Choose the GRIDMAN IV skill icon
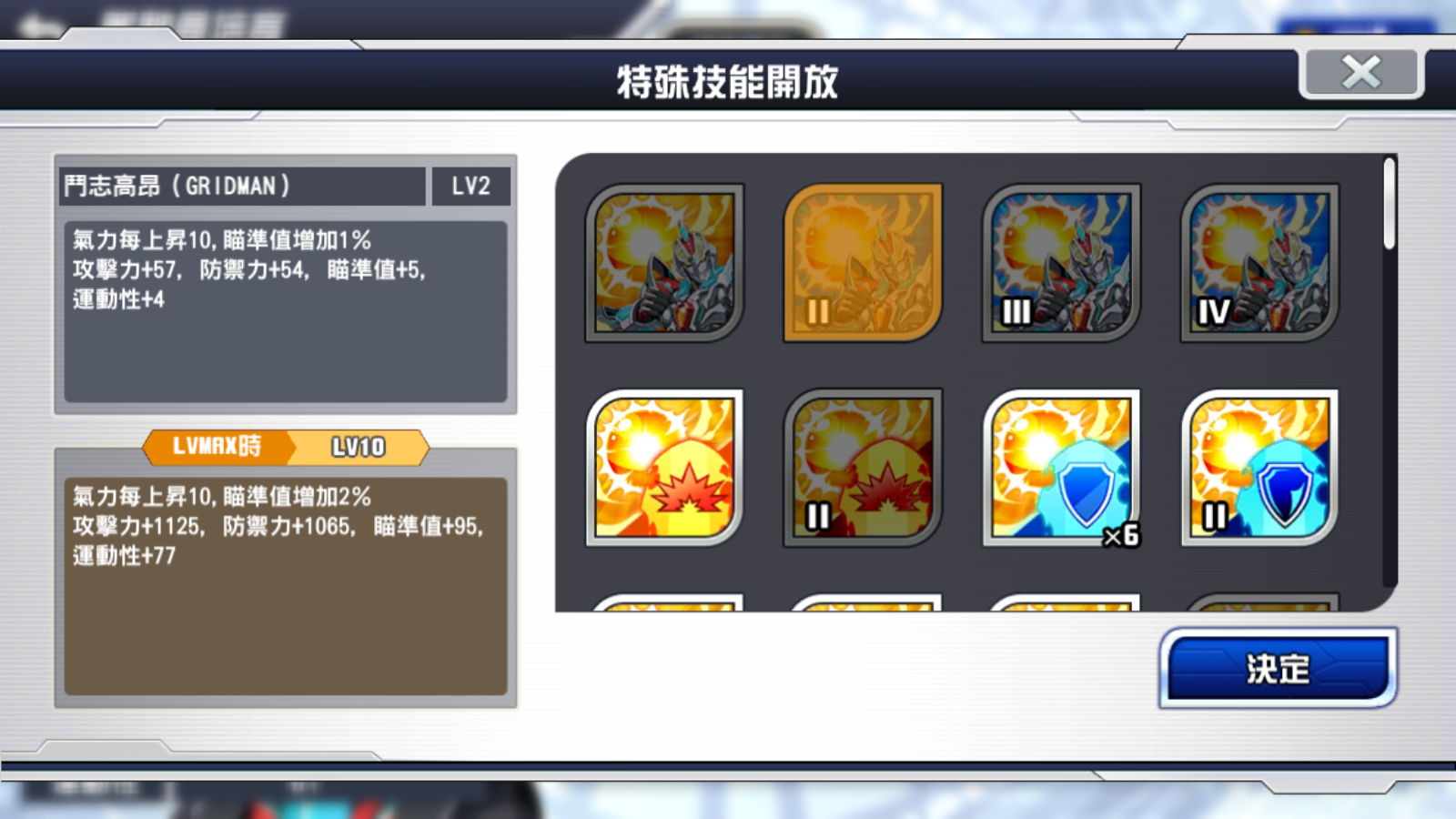Image resolution: width=1456 pixels, height=819 pixels. click(1259, 263)
